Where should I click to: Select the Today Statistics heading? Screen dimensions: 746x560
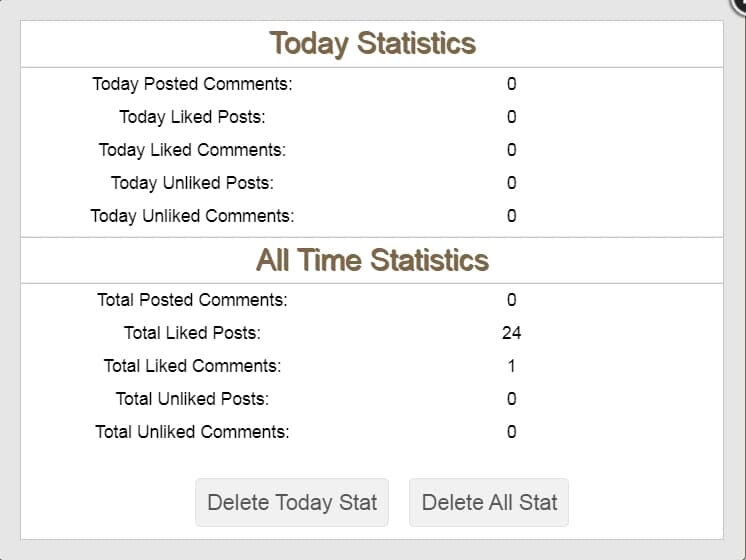click(373, 43)
